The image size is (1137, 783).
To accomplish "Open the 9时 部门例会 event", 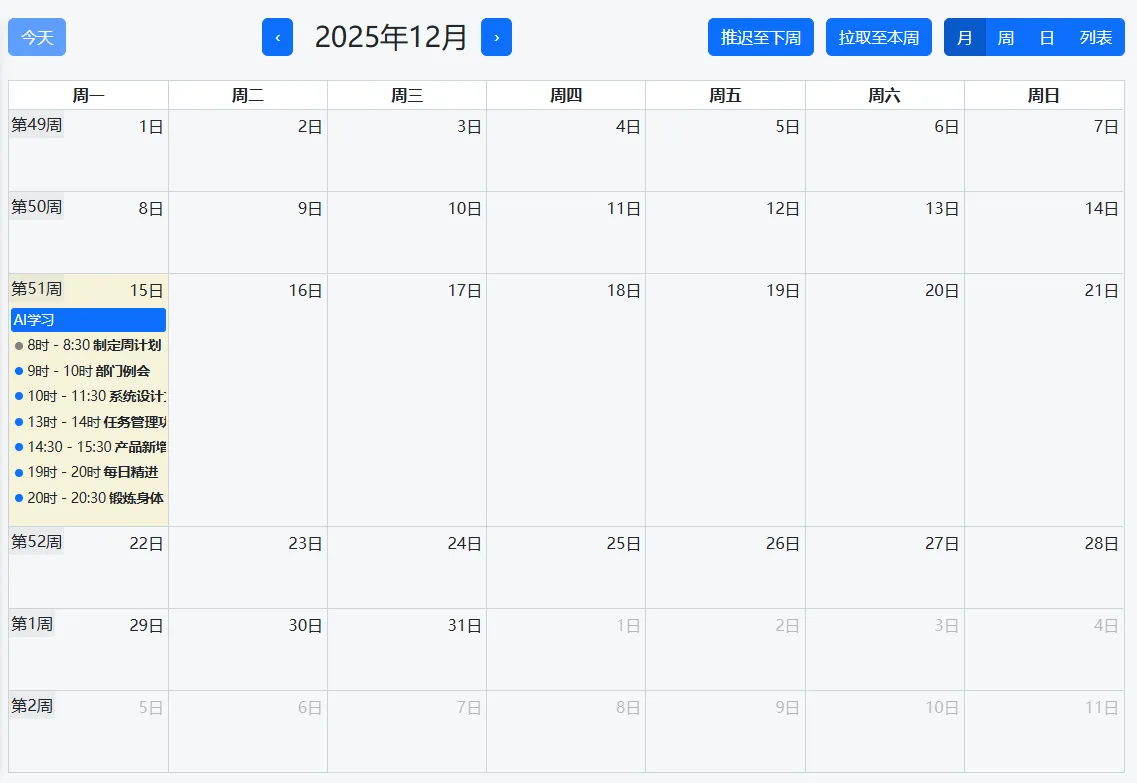I will tap(88, 371).
